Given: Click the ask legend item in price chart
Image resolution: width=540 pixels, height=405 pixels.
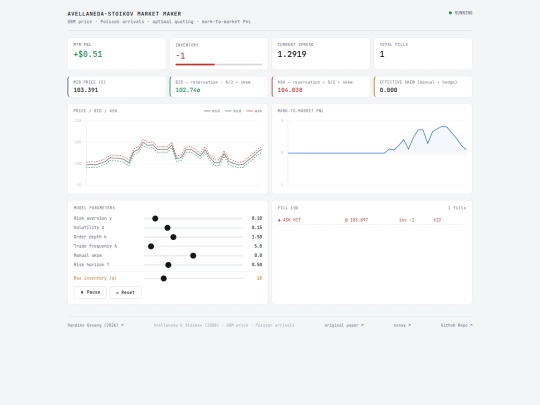Looking at the screenshot, I should click(254, 111).
